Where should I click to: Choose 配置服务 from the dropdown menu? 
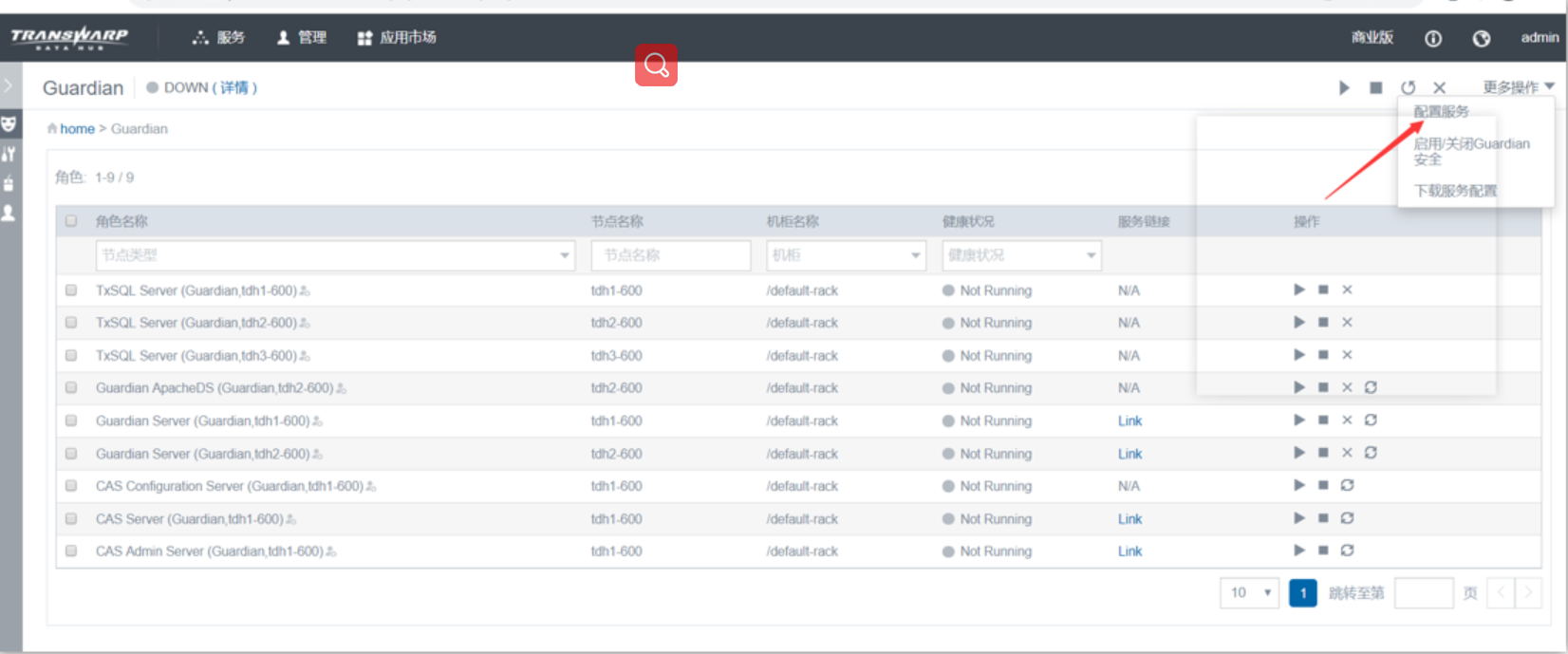click(1441, 112)
